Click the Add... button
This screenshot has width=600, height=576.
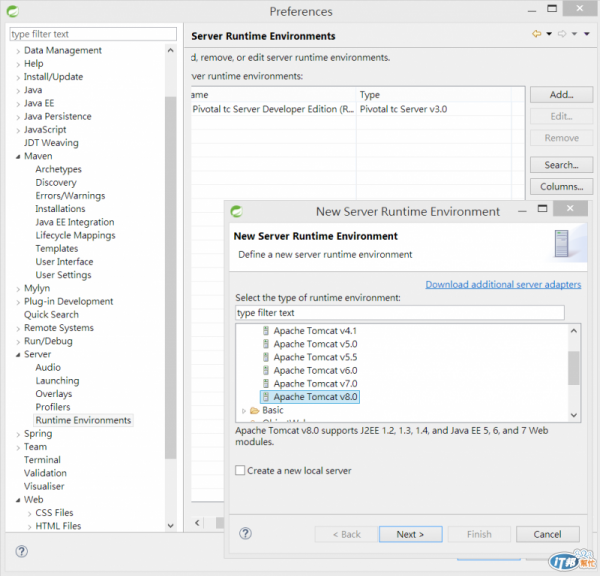pos(561,95)
